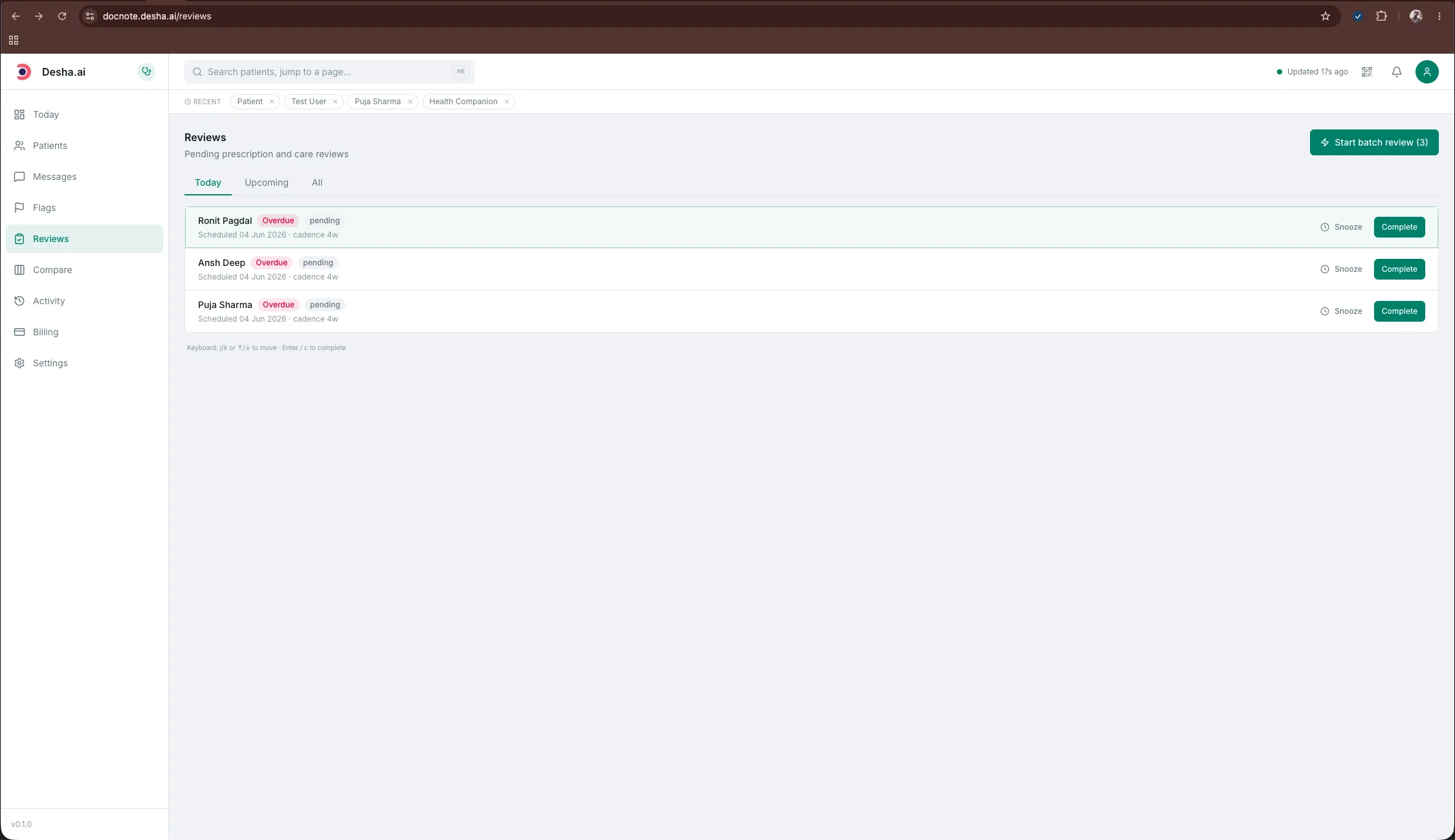Open the apps grid in bookmarks bar
Viewport: 1455px width, 840px height.
pyautogui.click(x=14, y=40)
